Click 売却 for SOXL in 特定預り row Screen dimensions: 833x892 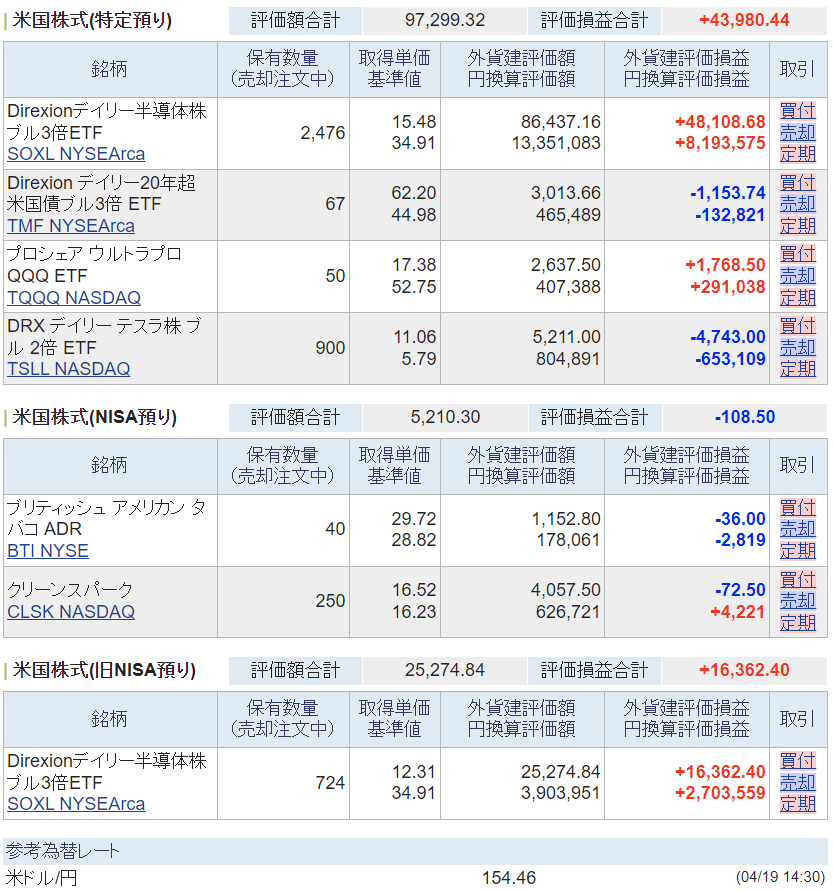[798, 133]
